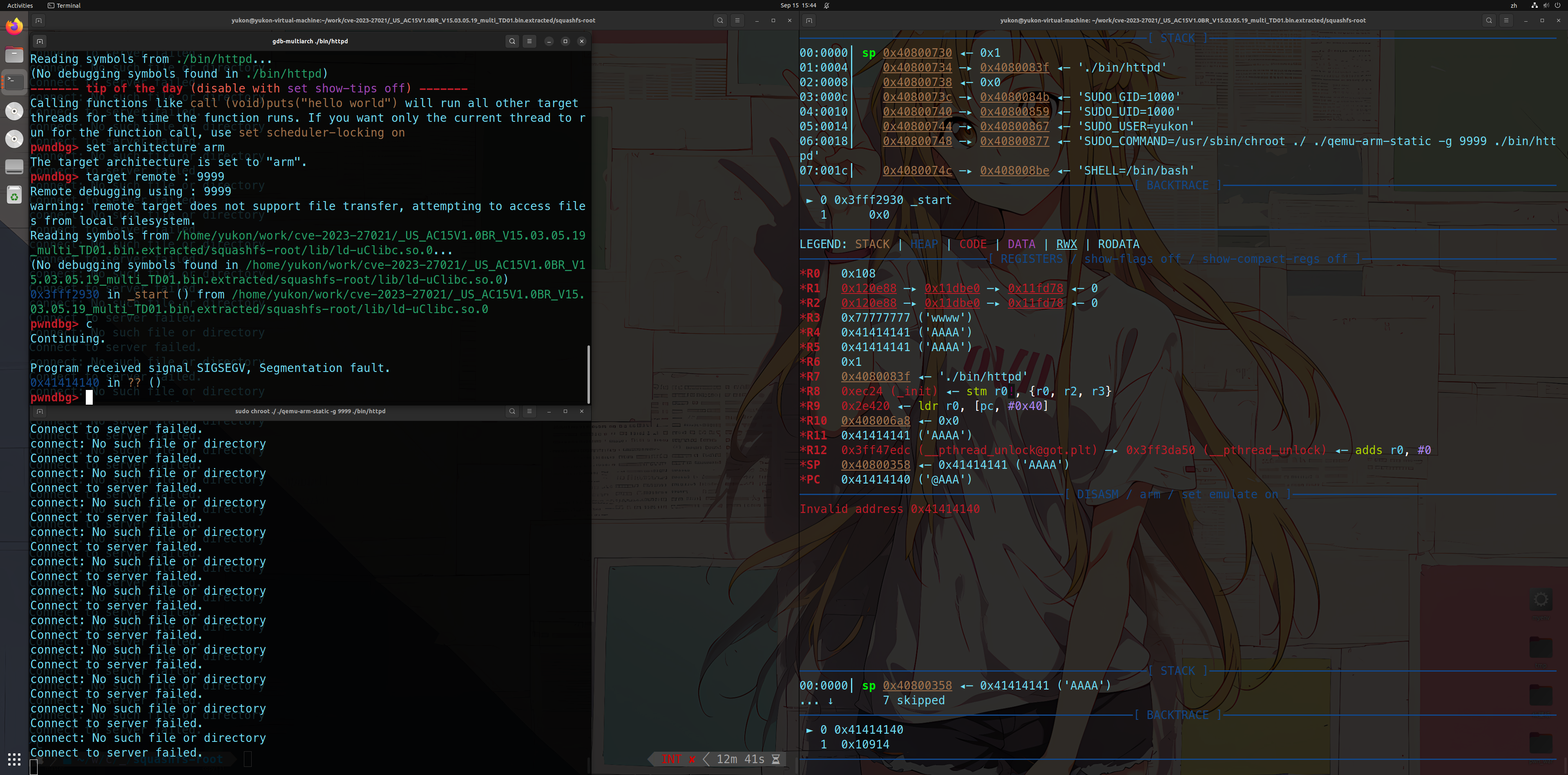Open the Trash icon in the dock
1568x775 pixels.
click(14, 195)
